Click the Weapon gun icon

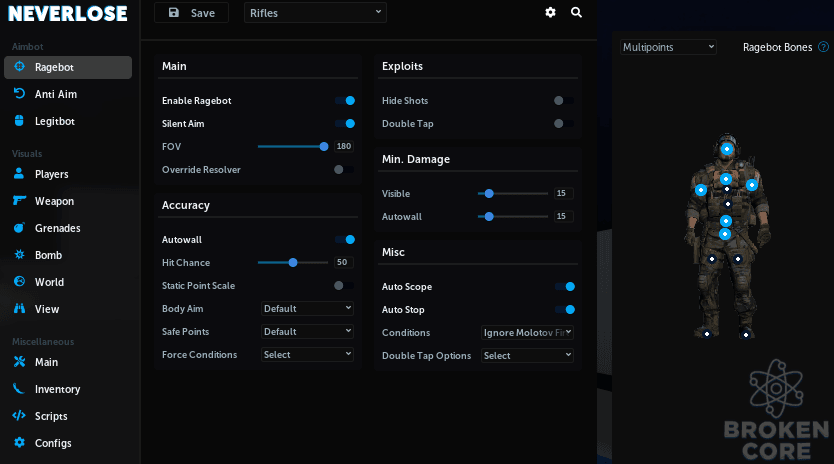point(19,201)
